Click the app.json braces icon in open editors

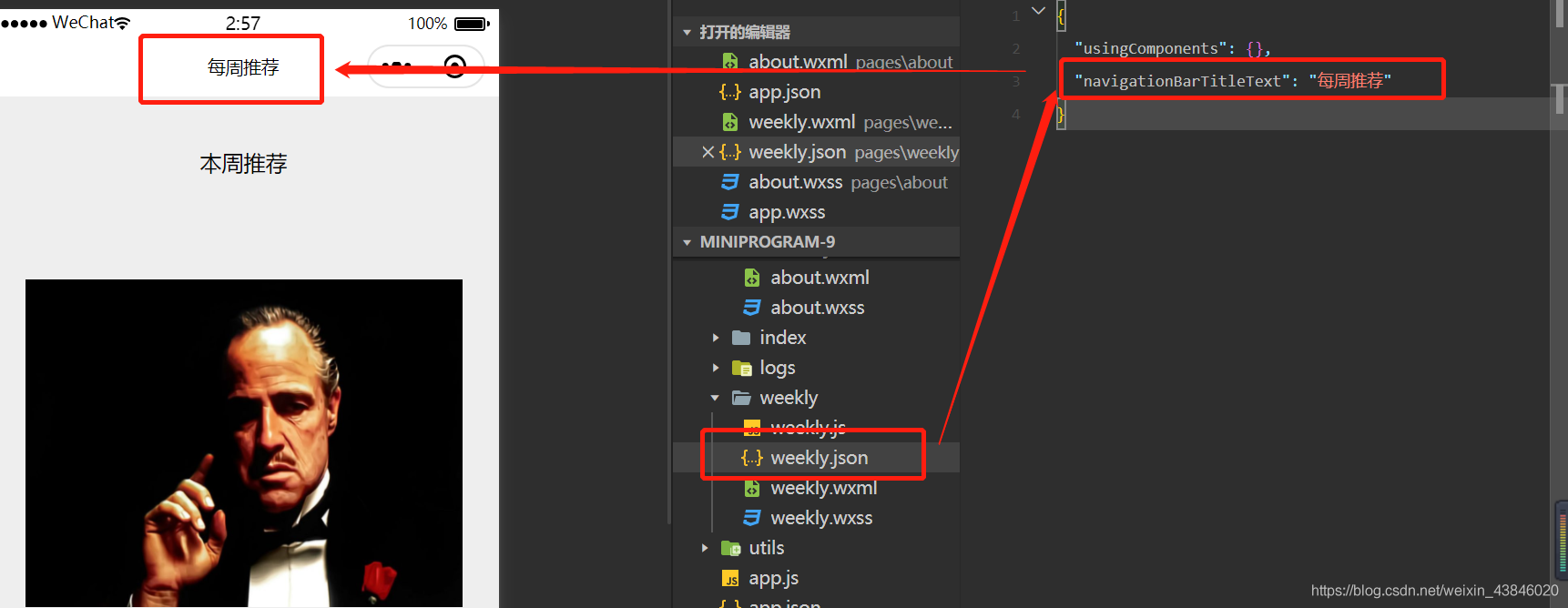[x=730, y=92]
